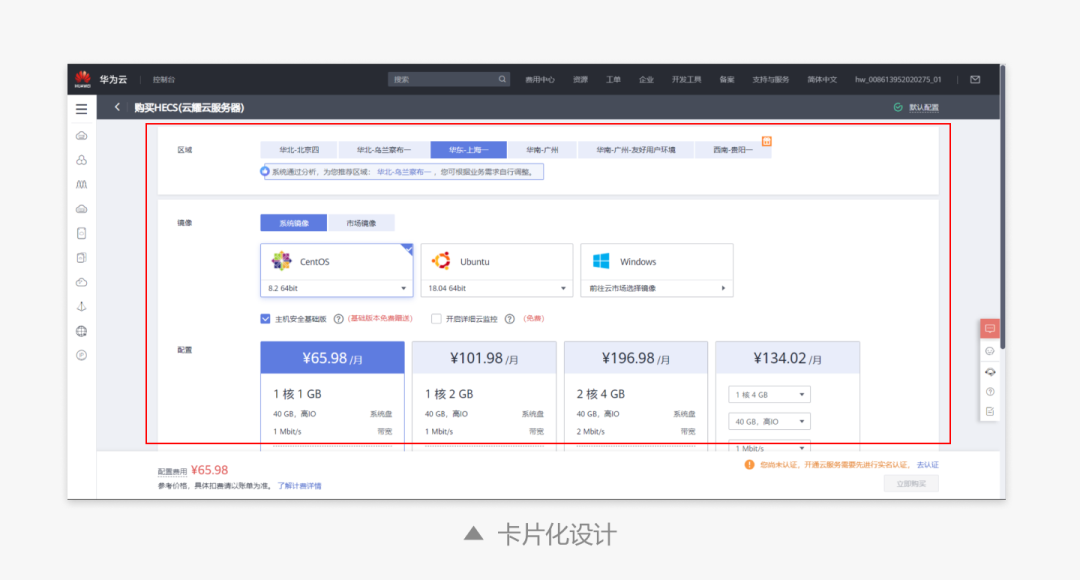This screenshot has width=1080, height=580.
Task: Click first cloud icon in left sidebar
Action: coord(81,136)
